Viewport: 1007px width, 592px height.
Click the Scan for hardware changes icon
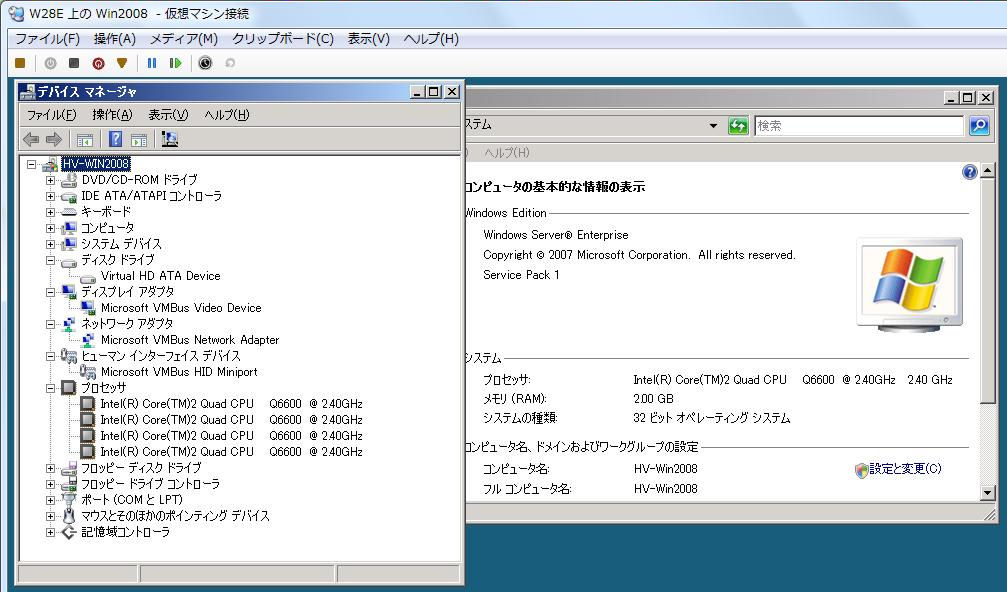(x=170, y=139)
